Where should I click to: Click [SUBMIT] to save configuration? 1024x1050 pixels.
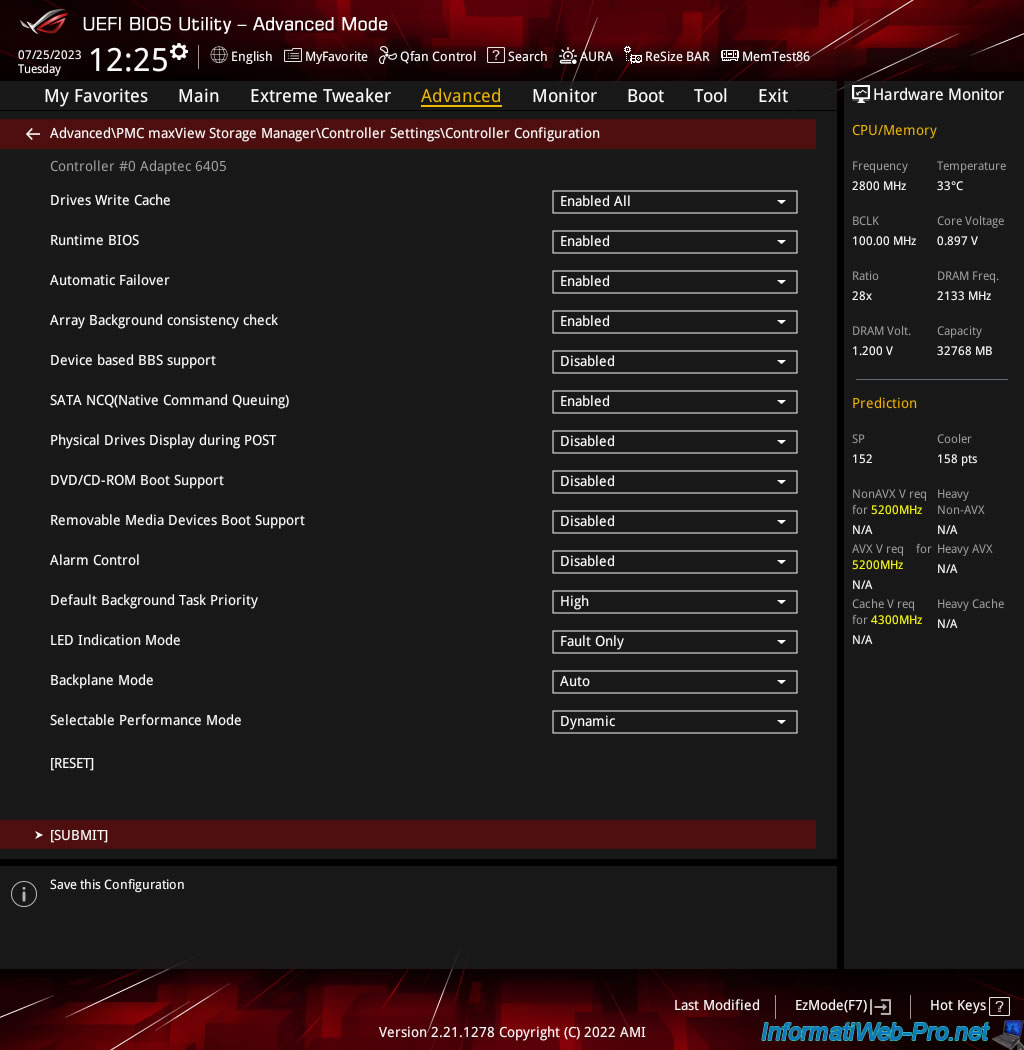[408, 835]
